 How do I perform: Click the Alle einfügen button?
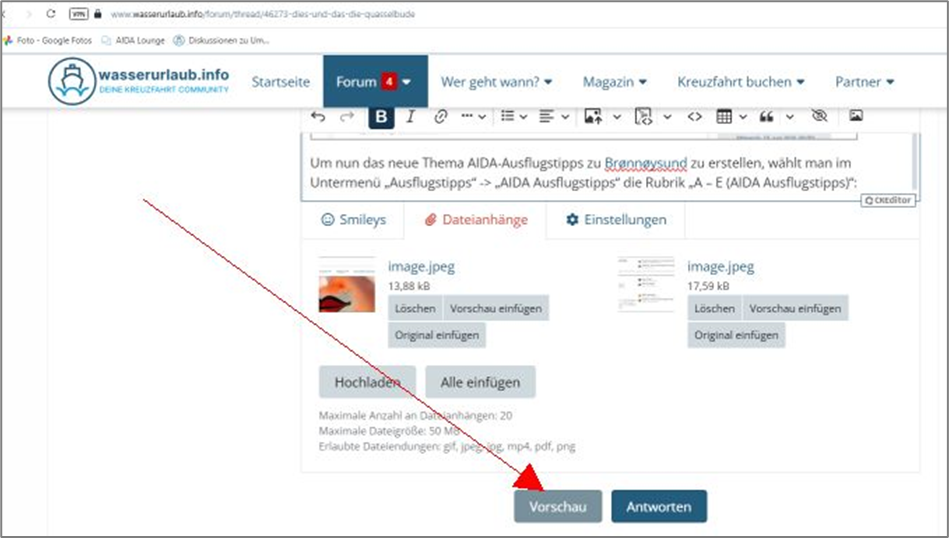pos(480,382)
